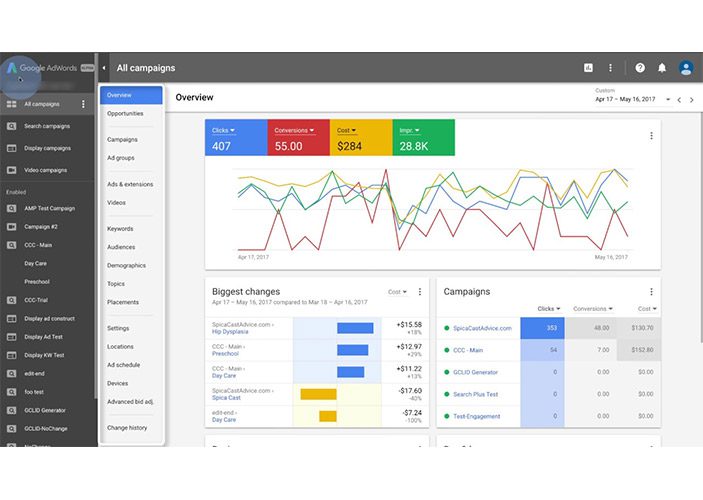The width and height of the screenshot is (703, 500).
Task: Open the Locations menu item
Action: (x=120, y=347)
